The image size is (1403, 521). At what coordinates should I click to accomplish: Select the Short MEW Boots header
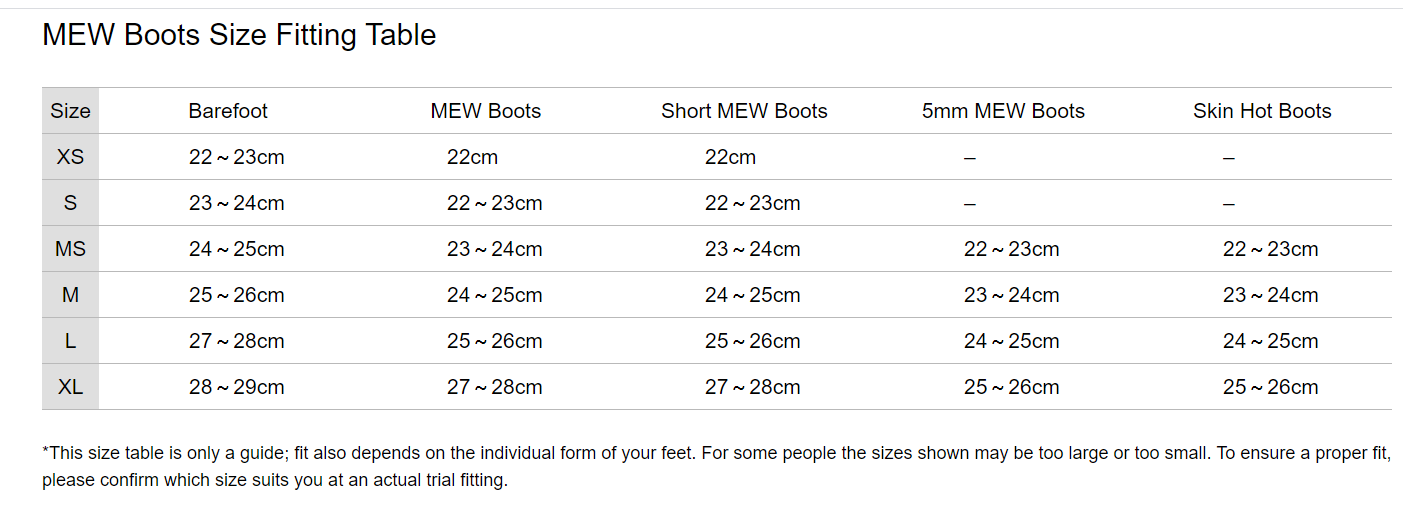(744, 111)
